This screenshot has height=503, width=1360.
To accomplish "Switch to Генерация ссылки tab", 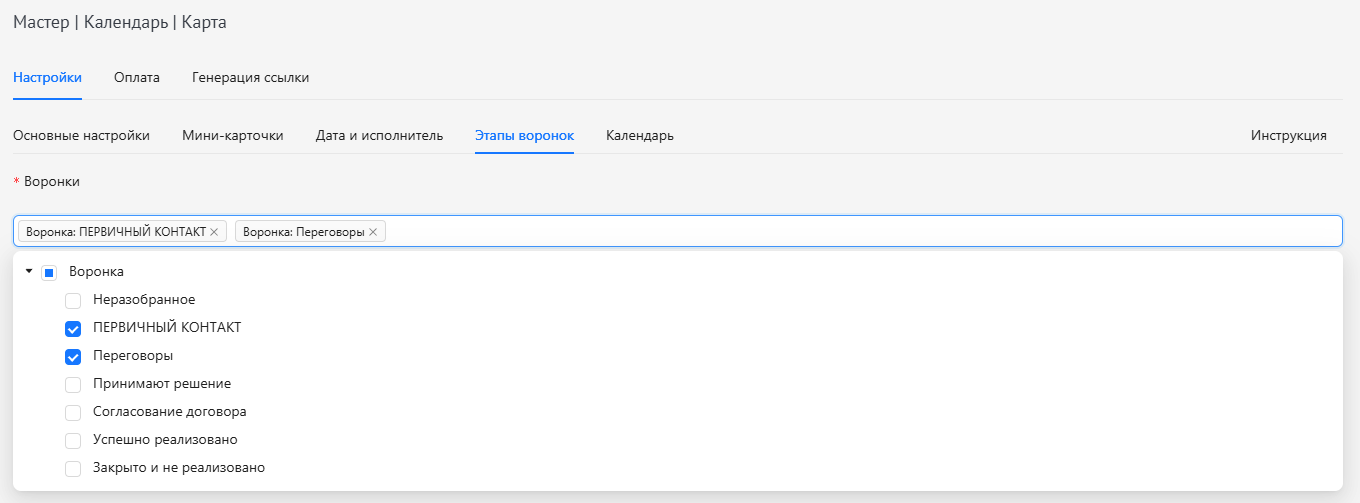I will (250, 78).
